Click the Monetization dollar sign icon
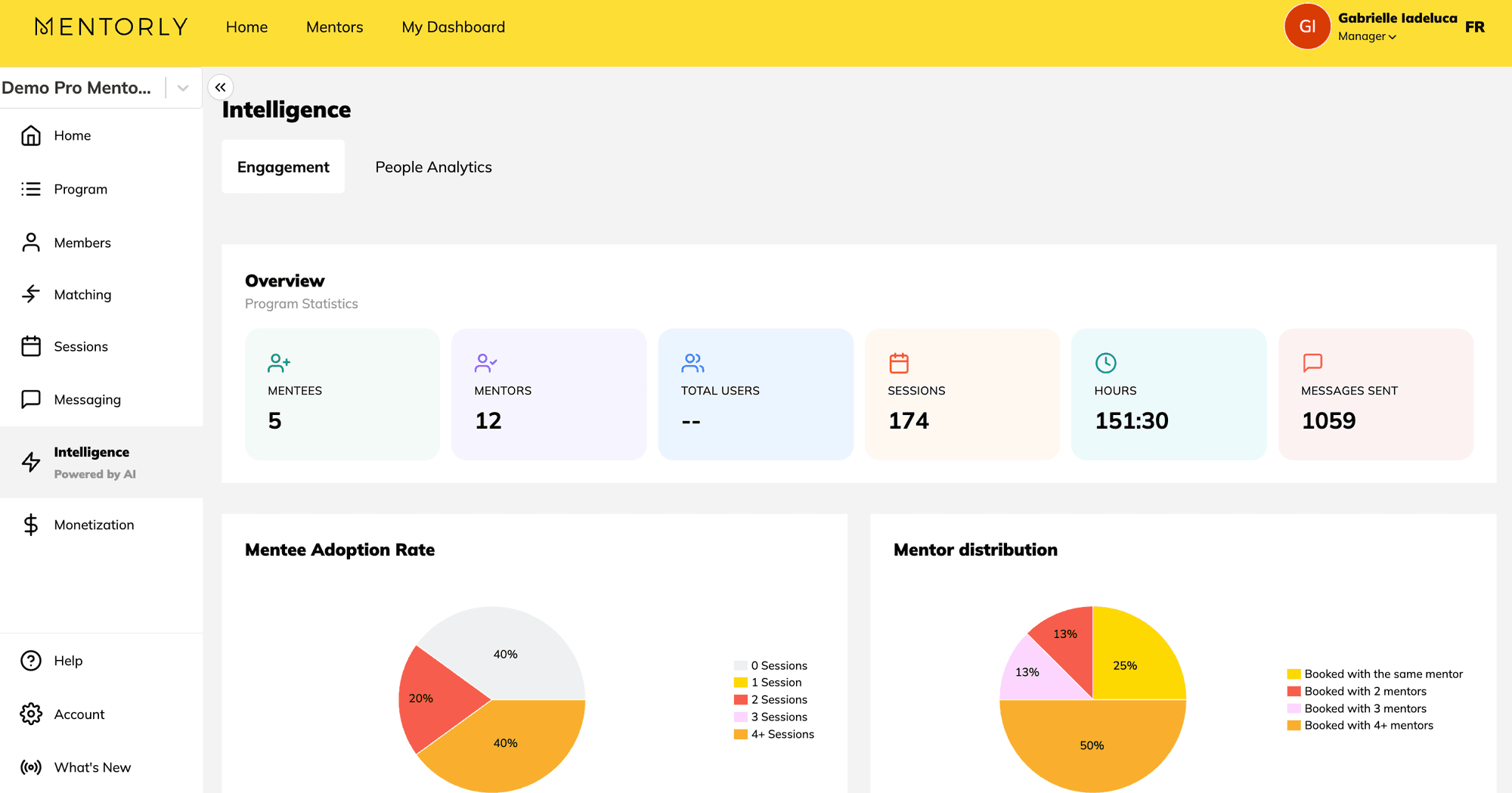The width and height of the screenshot is (1512, 793). [31, 525]
